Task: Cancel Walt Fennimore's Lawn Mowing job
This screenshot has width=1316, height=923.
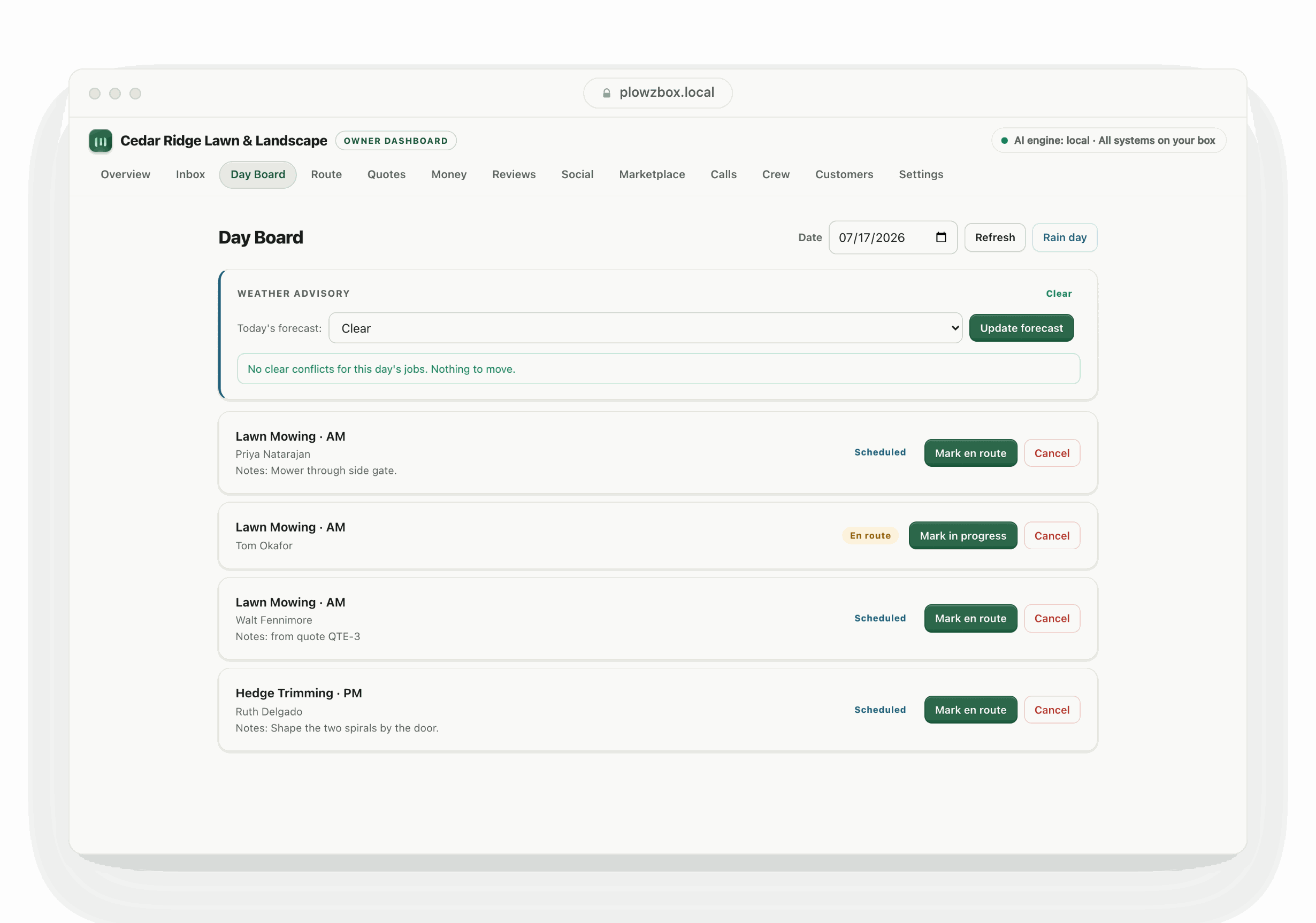Action: click(x=1052, y=618)
